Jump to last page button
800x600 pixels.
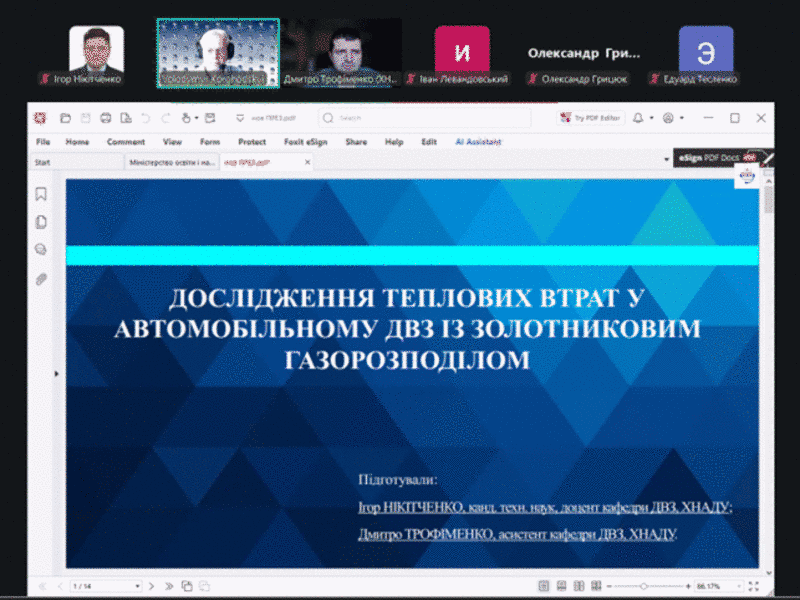coord(169,586)
